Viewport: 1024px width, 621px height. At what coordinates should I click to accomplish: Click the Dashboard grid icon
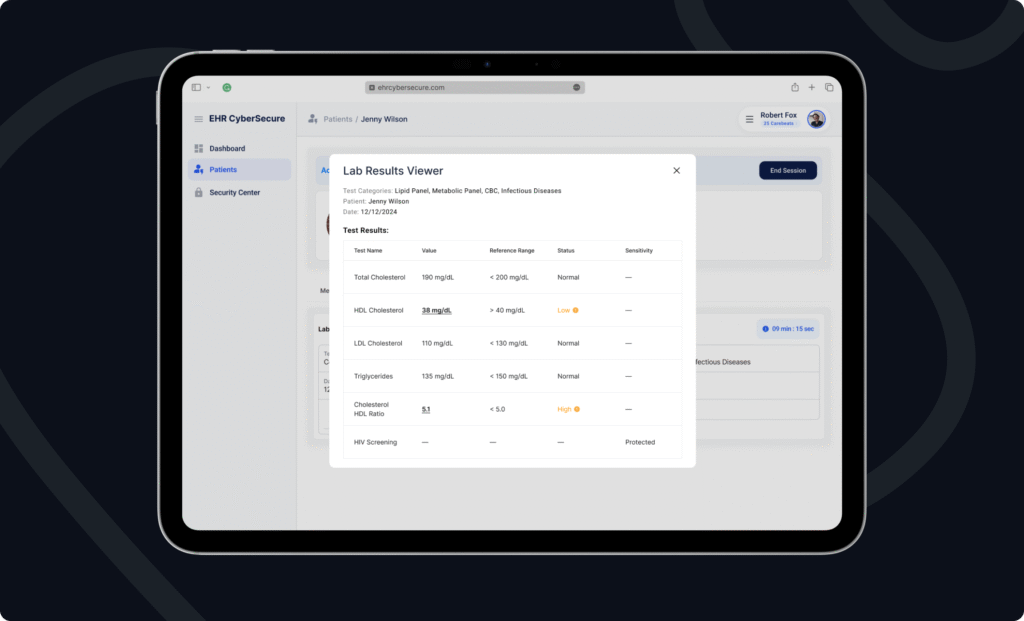(x=197, y=148)
